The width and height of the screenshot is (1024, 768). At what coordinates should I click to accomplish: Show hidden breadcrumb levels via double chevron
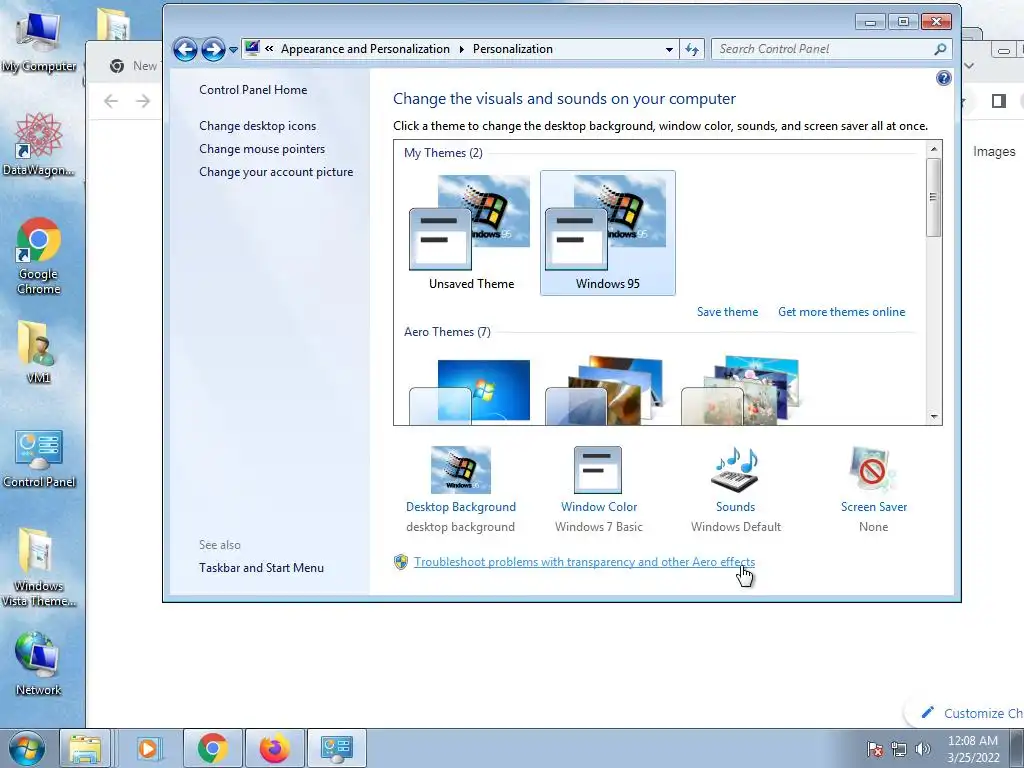(x=269, y=49)
